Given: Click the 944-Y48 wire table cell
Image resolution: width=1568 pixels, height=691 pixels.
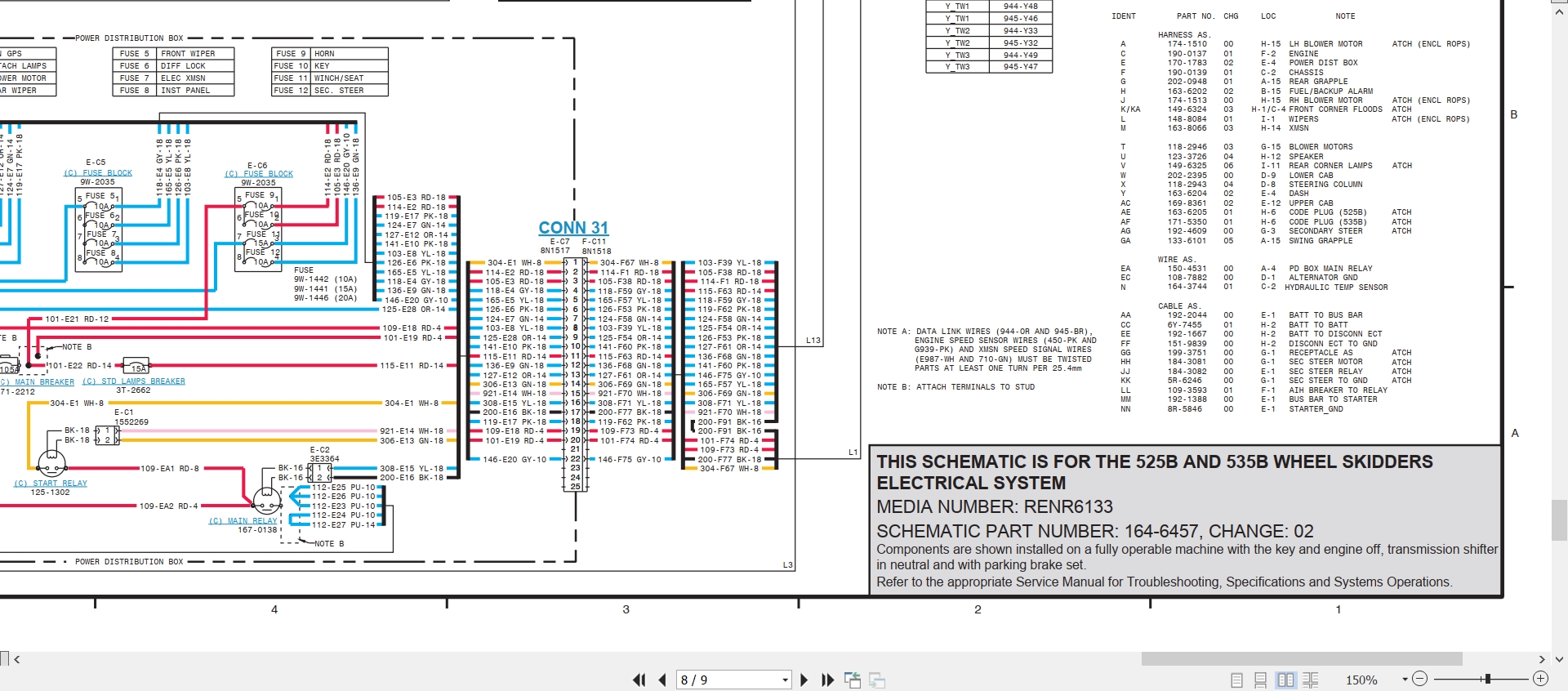Looking at the screenshot, I should pyautogui.click(x=1021, y=7).
